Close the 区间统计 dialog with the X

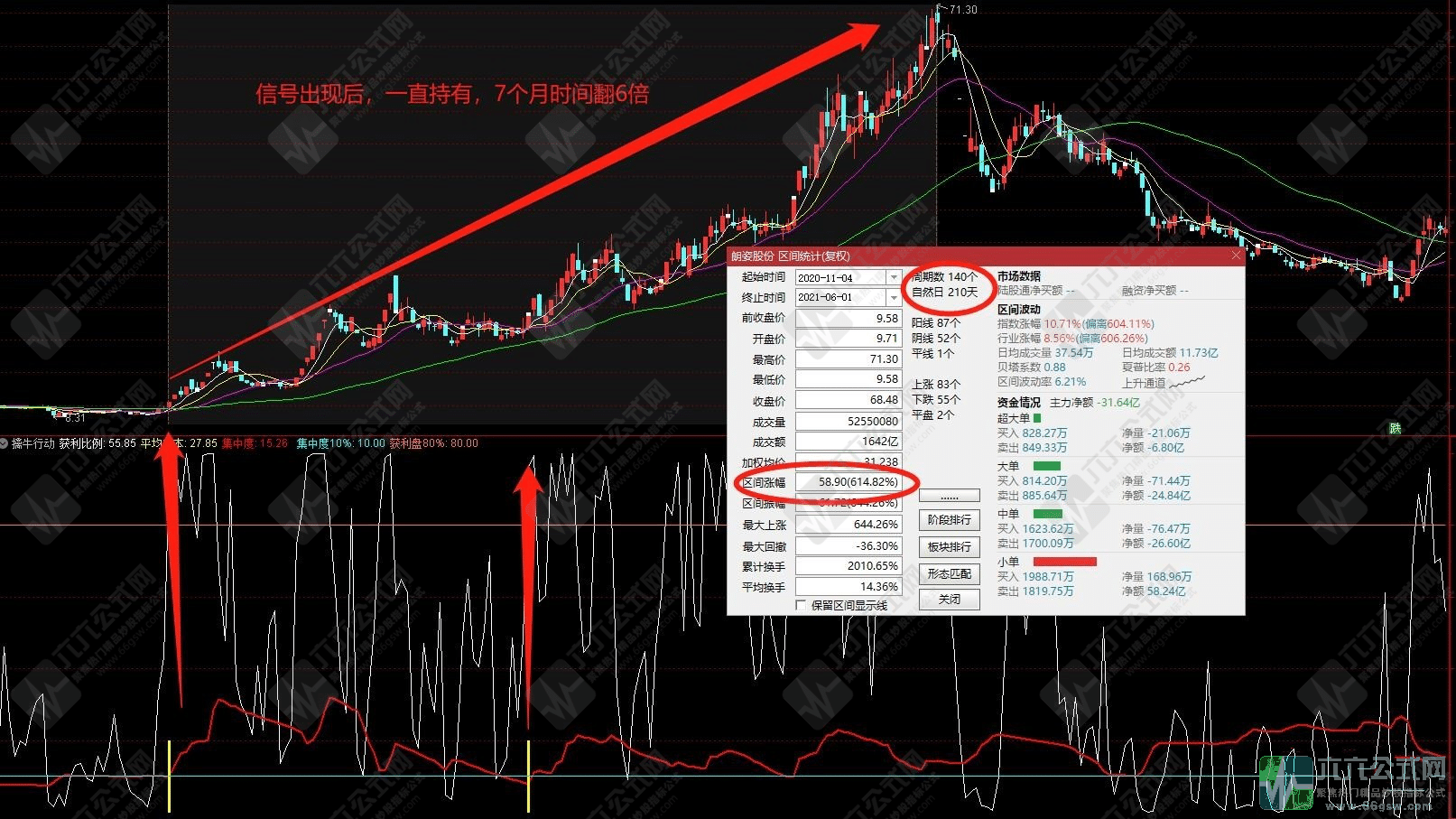click(x=1236, y=256)
